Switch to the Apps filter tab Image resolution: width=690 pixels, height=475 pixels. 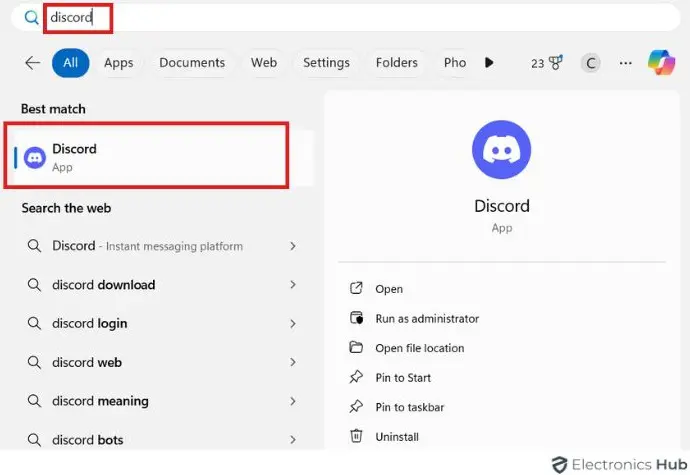119,63
